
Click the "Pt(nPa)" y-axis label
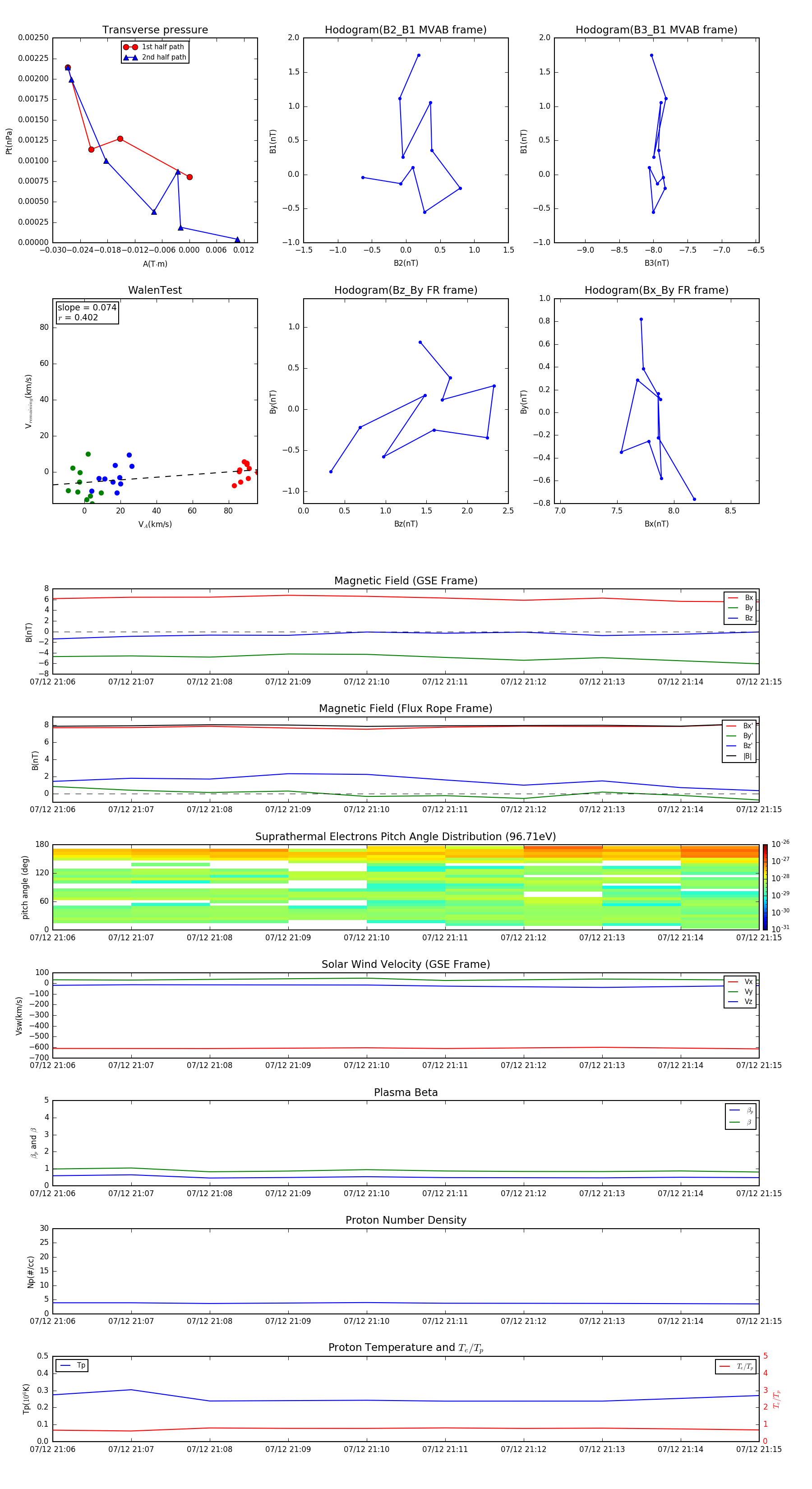pos(9,141)
